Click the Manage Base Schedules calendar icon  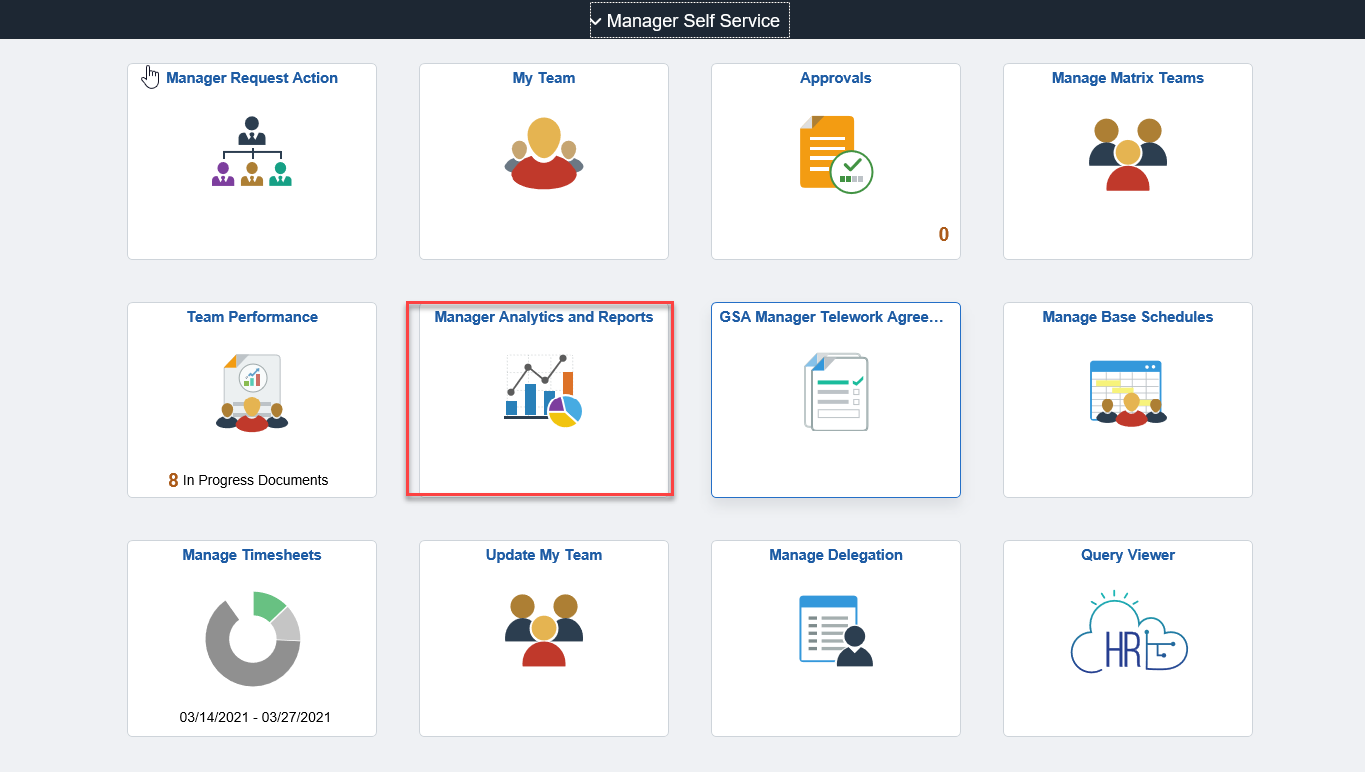coord(1127,392)
